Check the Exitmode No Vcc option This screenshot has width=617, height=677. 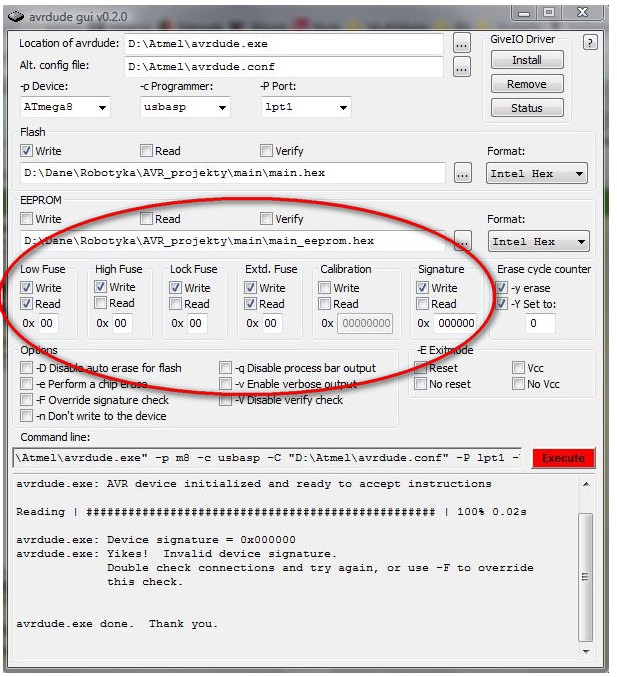518,384
